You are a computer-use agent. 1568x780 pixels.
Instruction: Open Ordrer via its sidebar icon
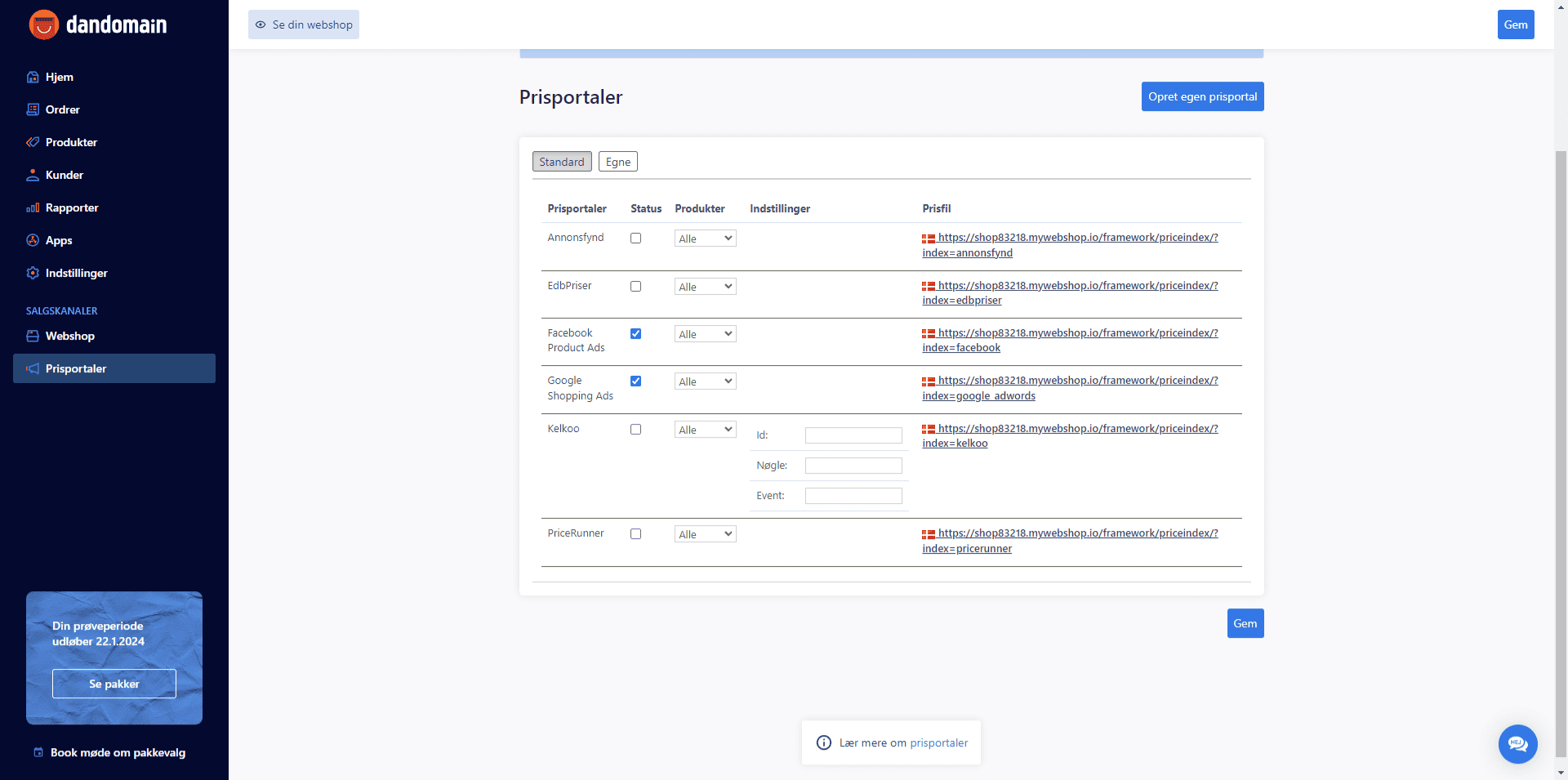point(33,109)
